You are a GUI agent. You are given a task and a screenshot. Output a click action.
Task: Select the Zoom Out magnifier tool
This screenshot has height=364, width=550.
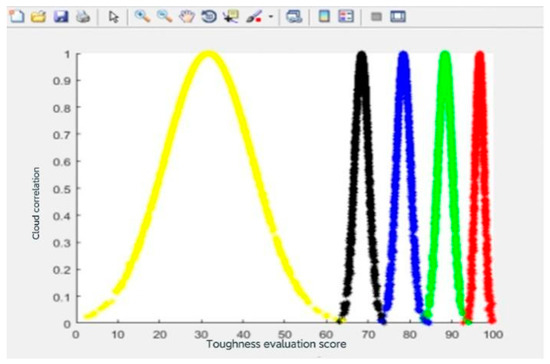[164, 16]
